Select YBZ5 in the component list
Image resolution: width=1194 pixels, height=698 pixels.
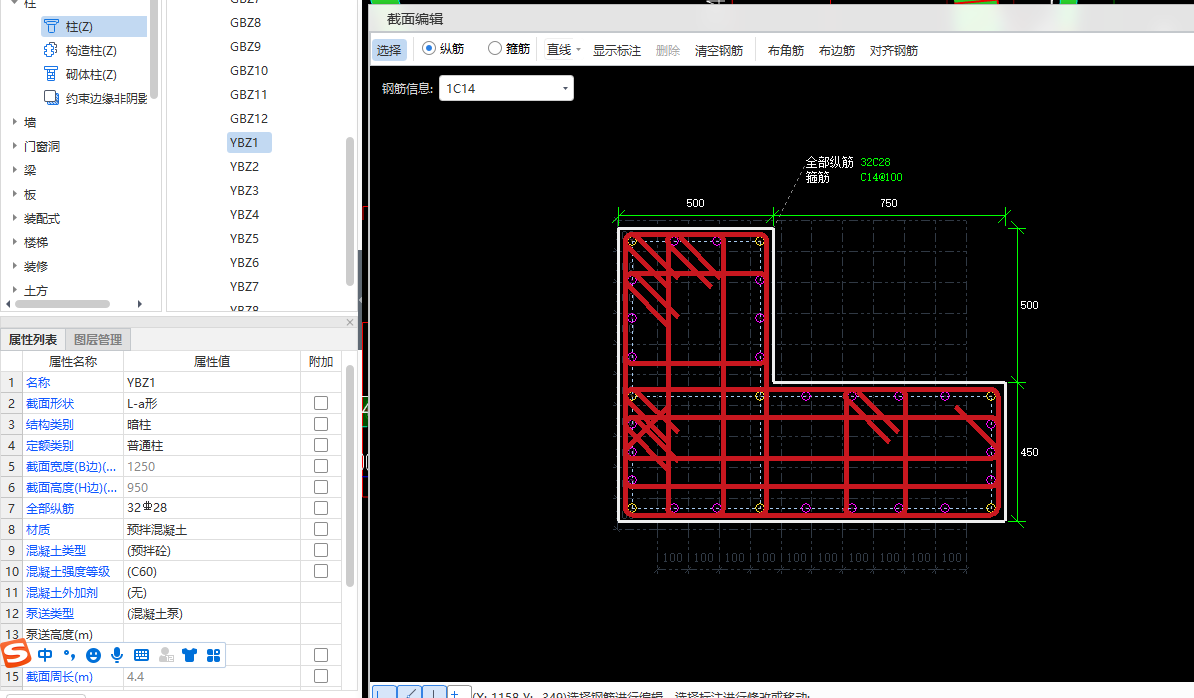click(244, 238)
